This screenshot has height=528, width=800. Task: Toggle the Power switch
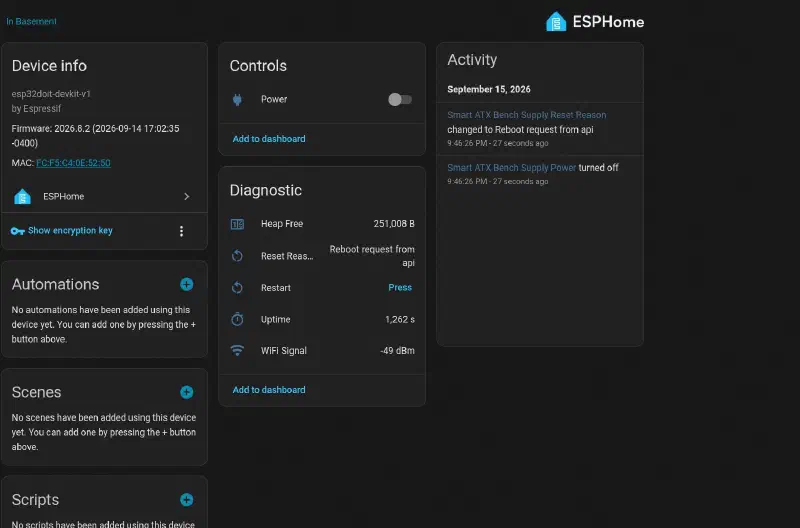(399, 99)
